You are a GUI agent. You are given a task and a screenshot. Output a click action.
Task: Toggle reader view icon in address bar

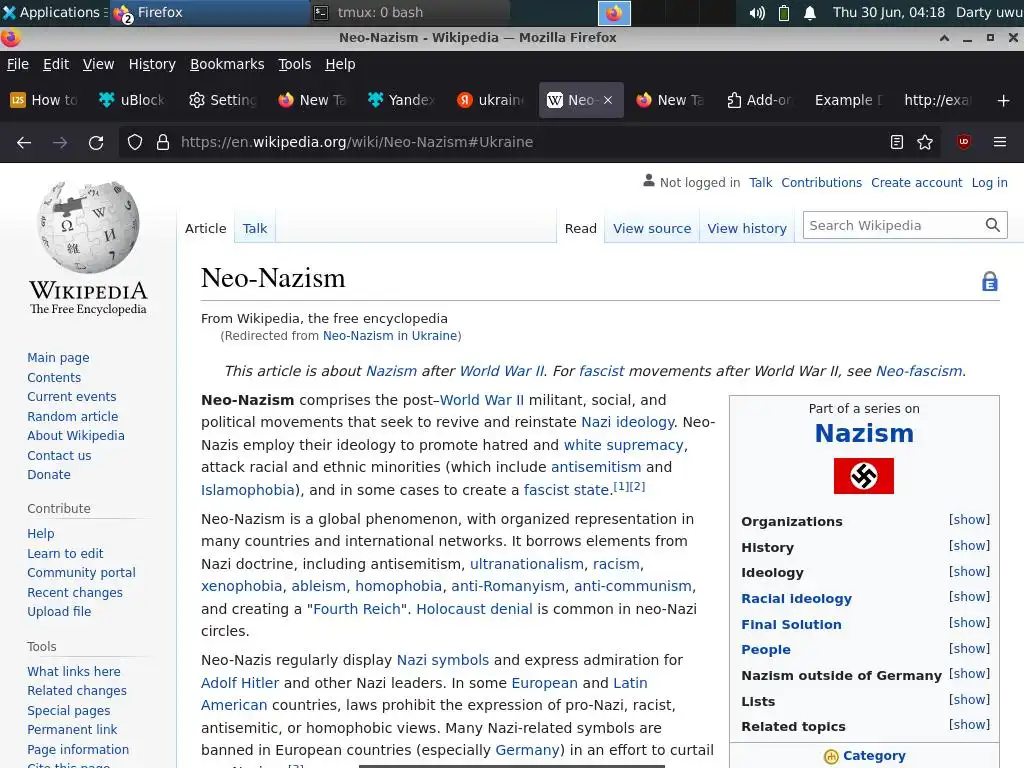897,142
